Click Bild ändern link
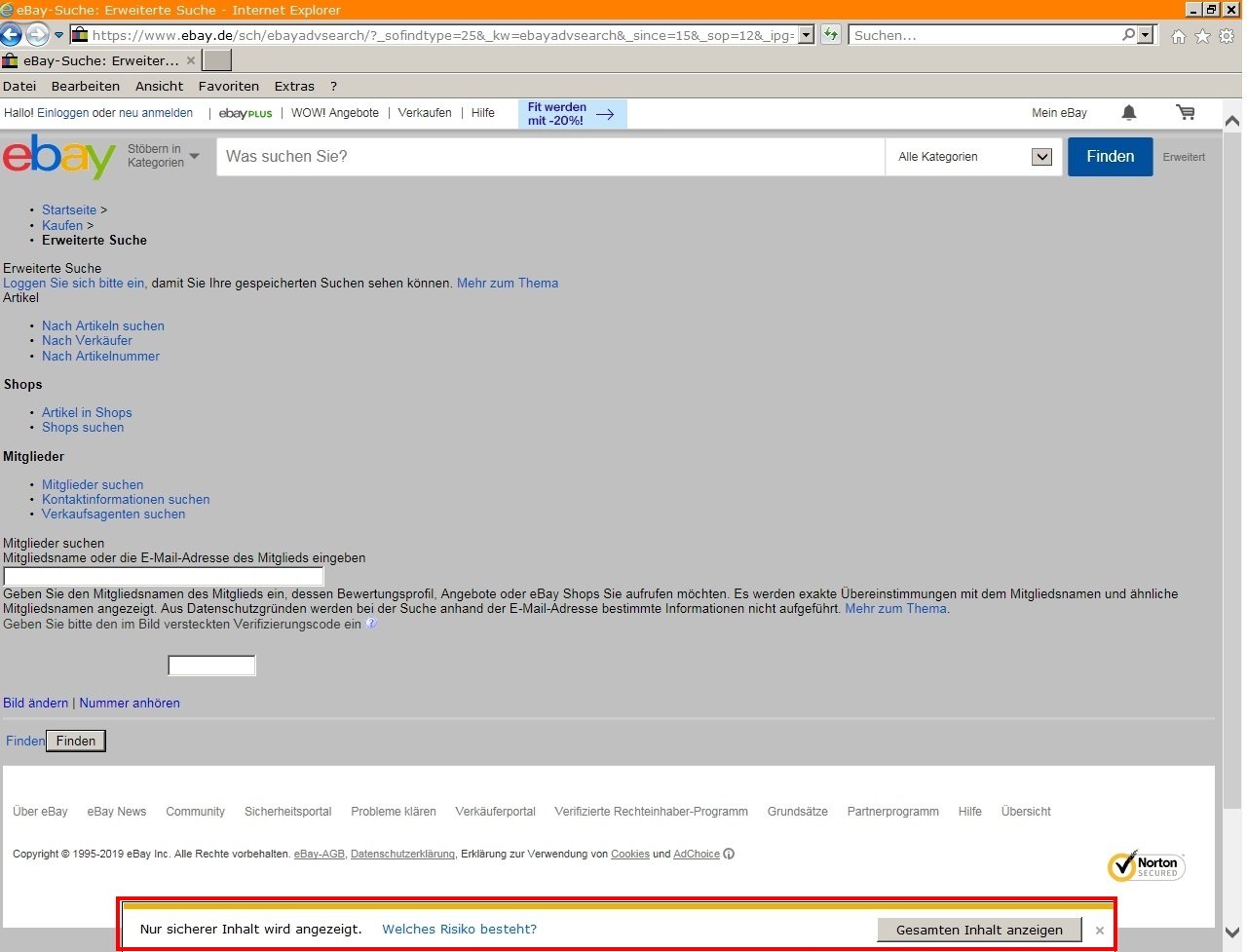Screen dimensions: 1247x952 pos(36,703)
